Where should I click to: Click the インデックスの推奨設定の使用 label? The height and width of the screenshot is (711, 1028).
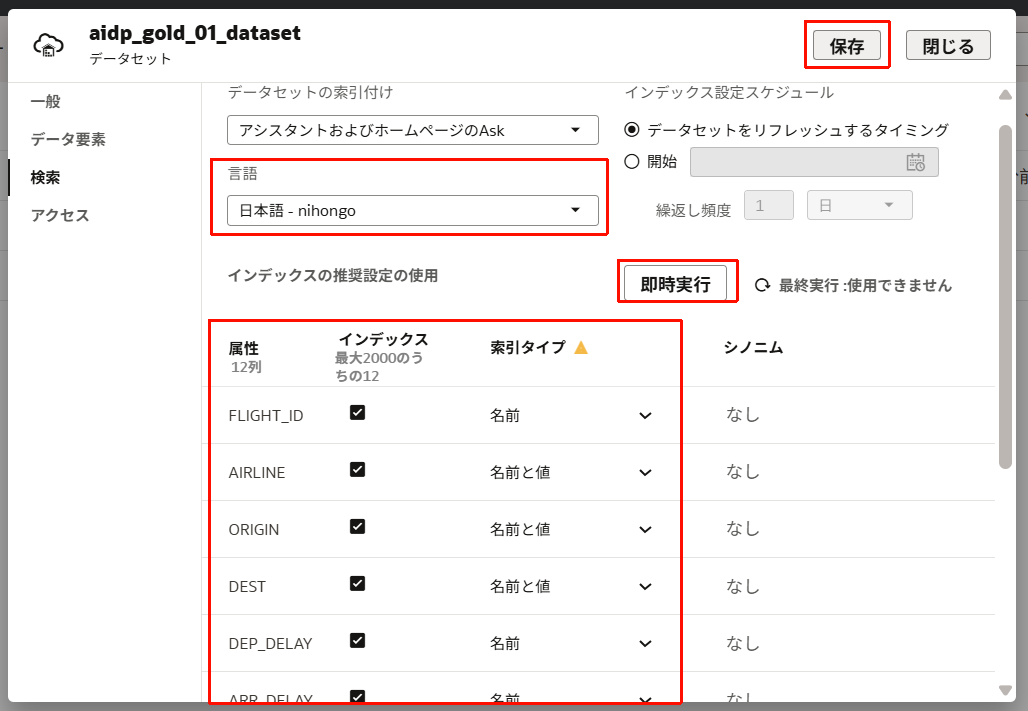(333, 275)
